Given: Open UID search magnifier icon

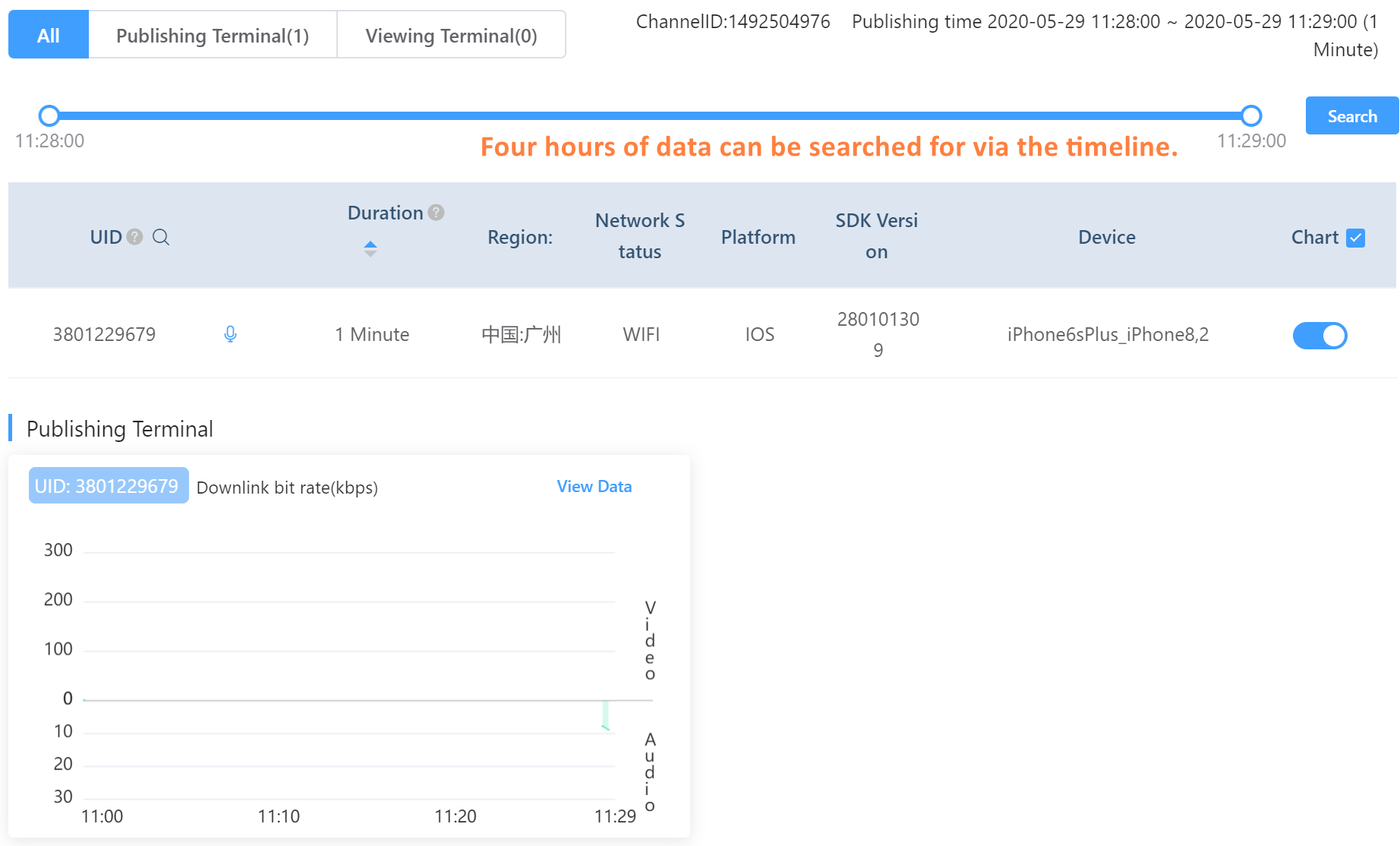Looking at the screenshot, I should point(161,237).
